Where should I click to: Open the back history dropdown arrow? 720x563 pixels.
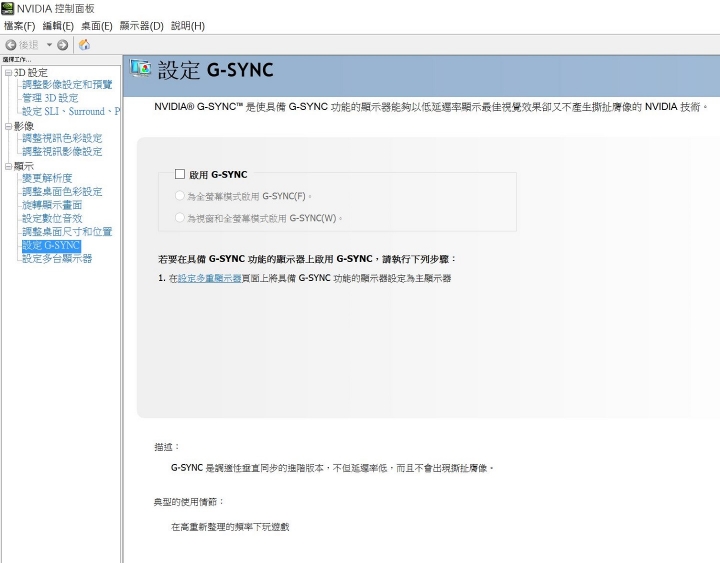[49, 45]
